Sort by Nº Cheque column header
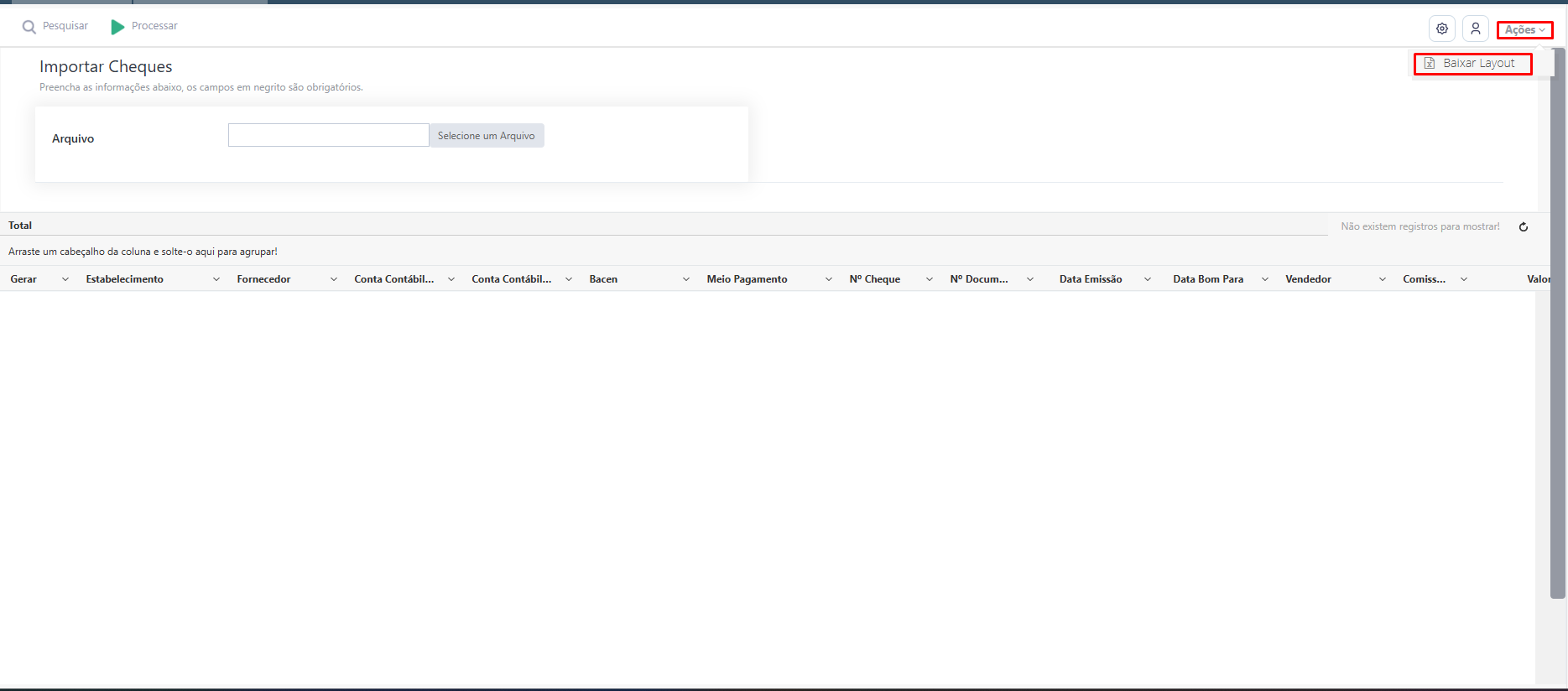Image resolution: width=1568 pixels, height=691 pixels. (875, 279)
